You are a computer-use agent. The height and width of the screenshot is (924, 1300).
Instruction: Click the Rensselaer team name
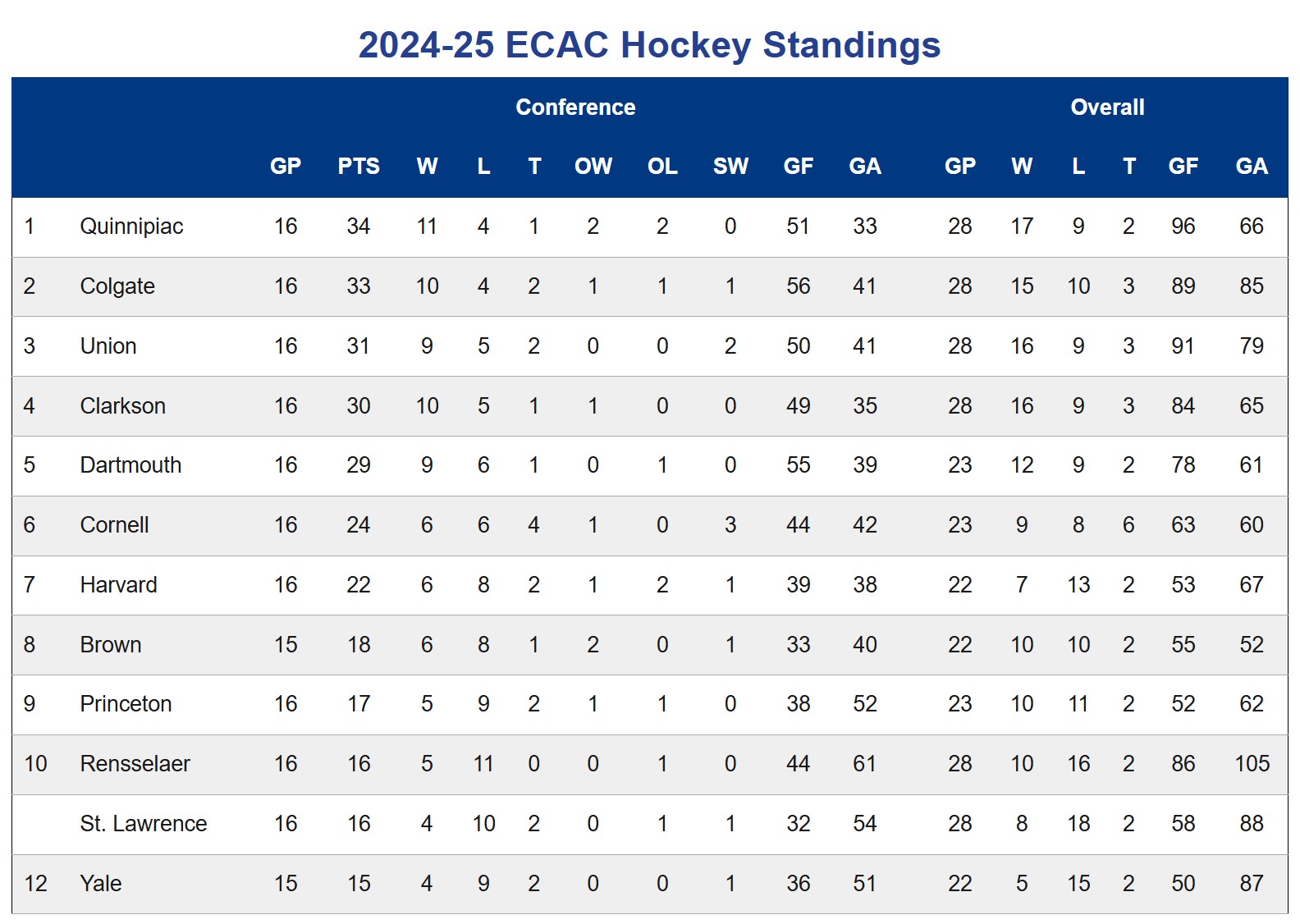(x=135, y=764)
